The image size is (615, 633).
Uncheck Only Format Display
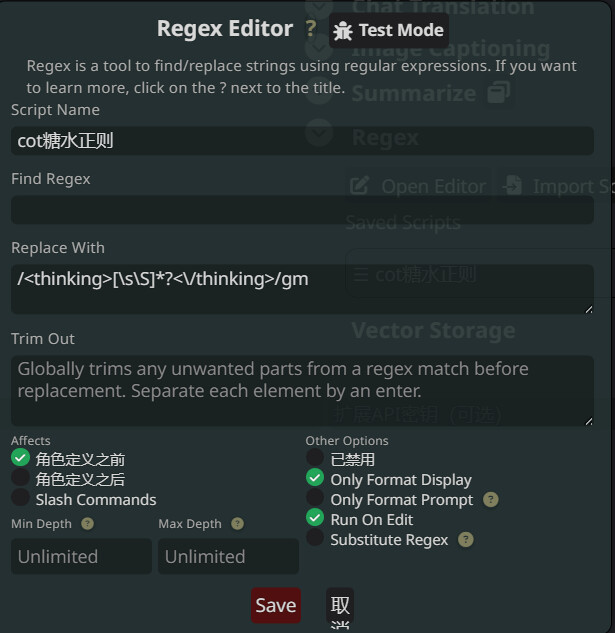[x=315, y=479]
